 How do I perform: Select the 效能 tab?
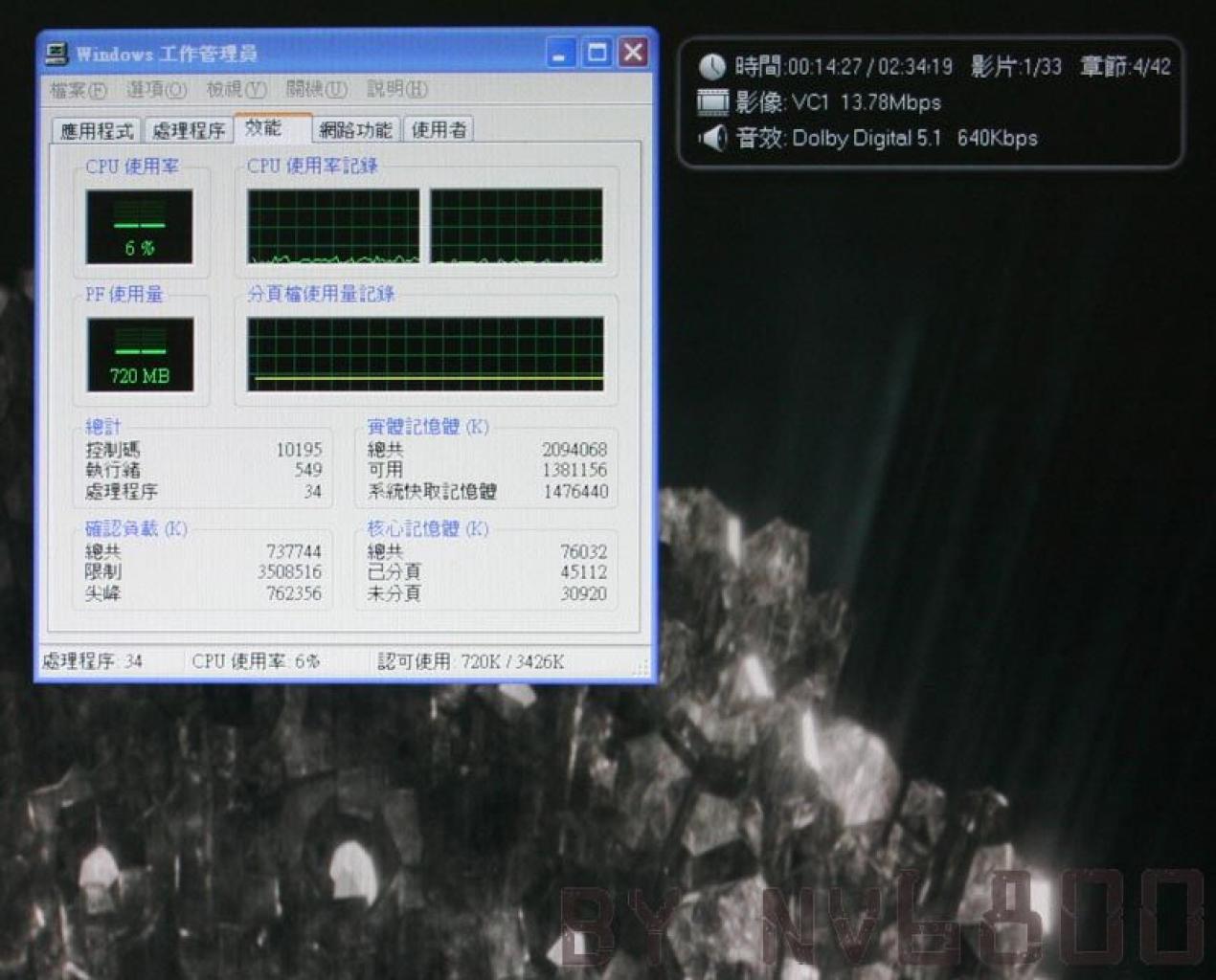pos(273,127)
